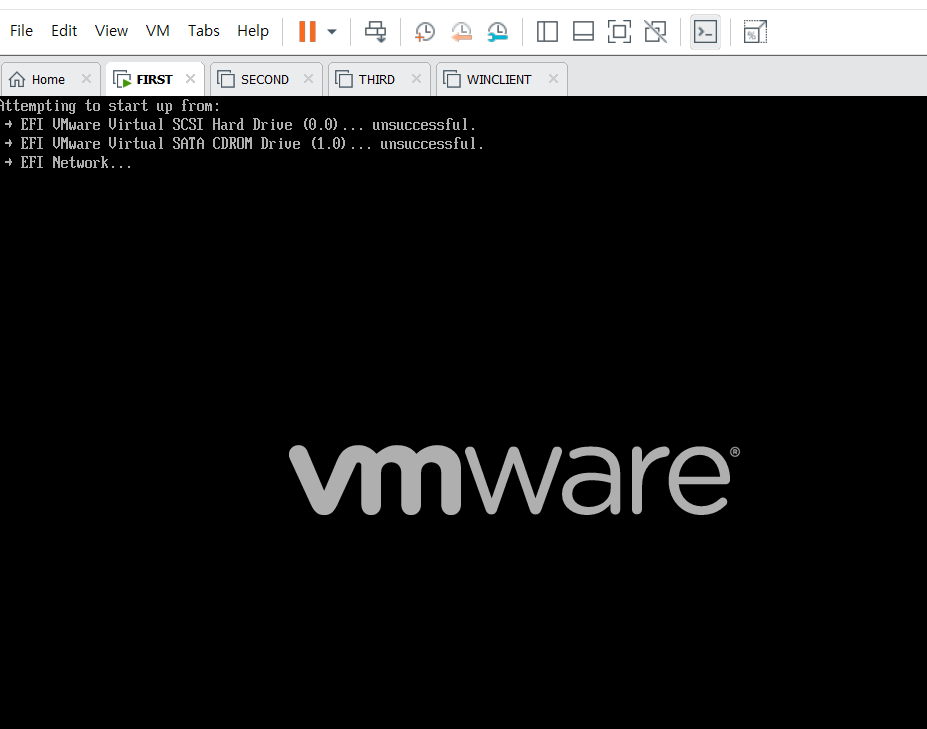
Task: Switch to the THIRD VM tab
Action: click(377, 79)
